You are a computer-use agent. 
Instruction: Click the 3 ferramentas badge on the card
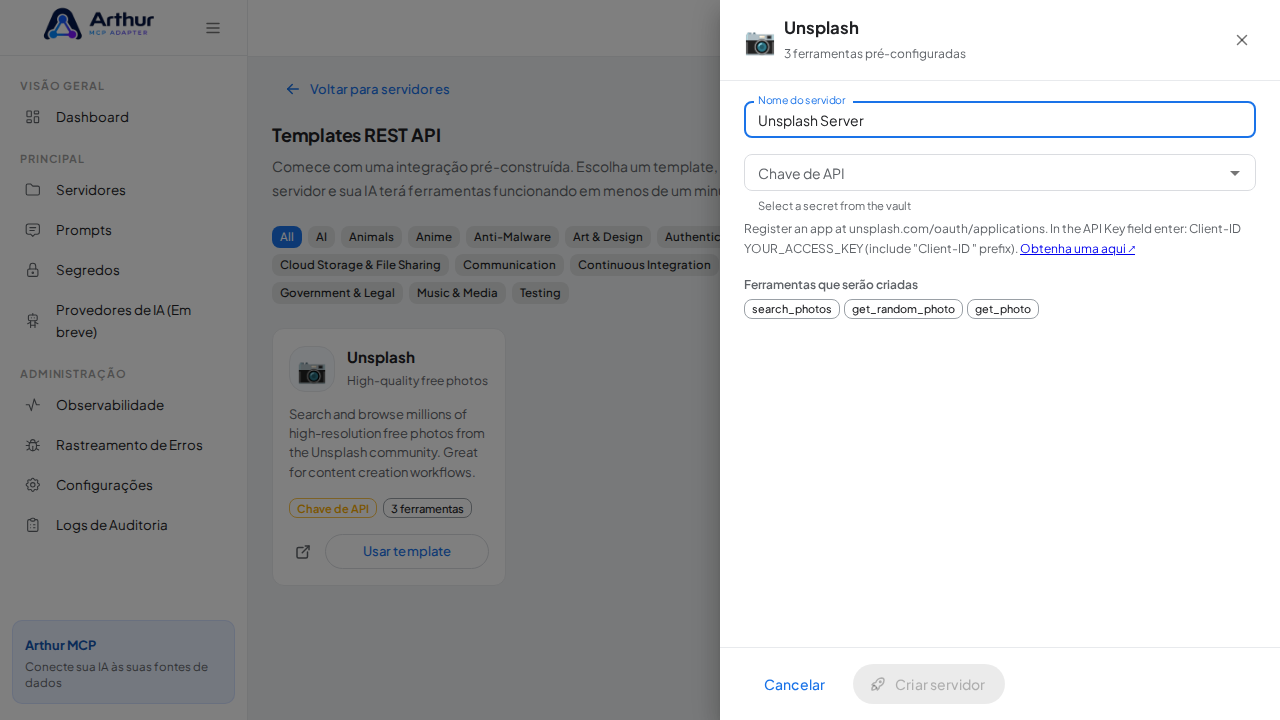pyautogui.click(x=427, y=508)
